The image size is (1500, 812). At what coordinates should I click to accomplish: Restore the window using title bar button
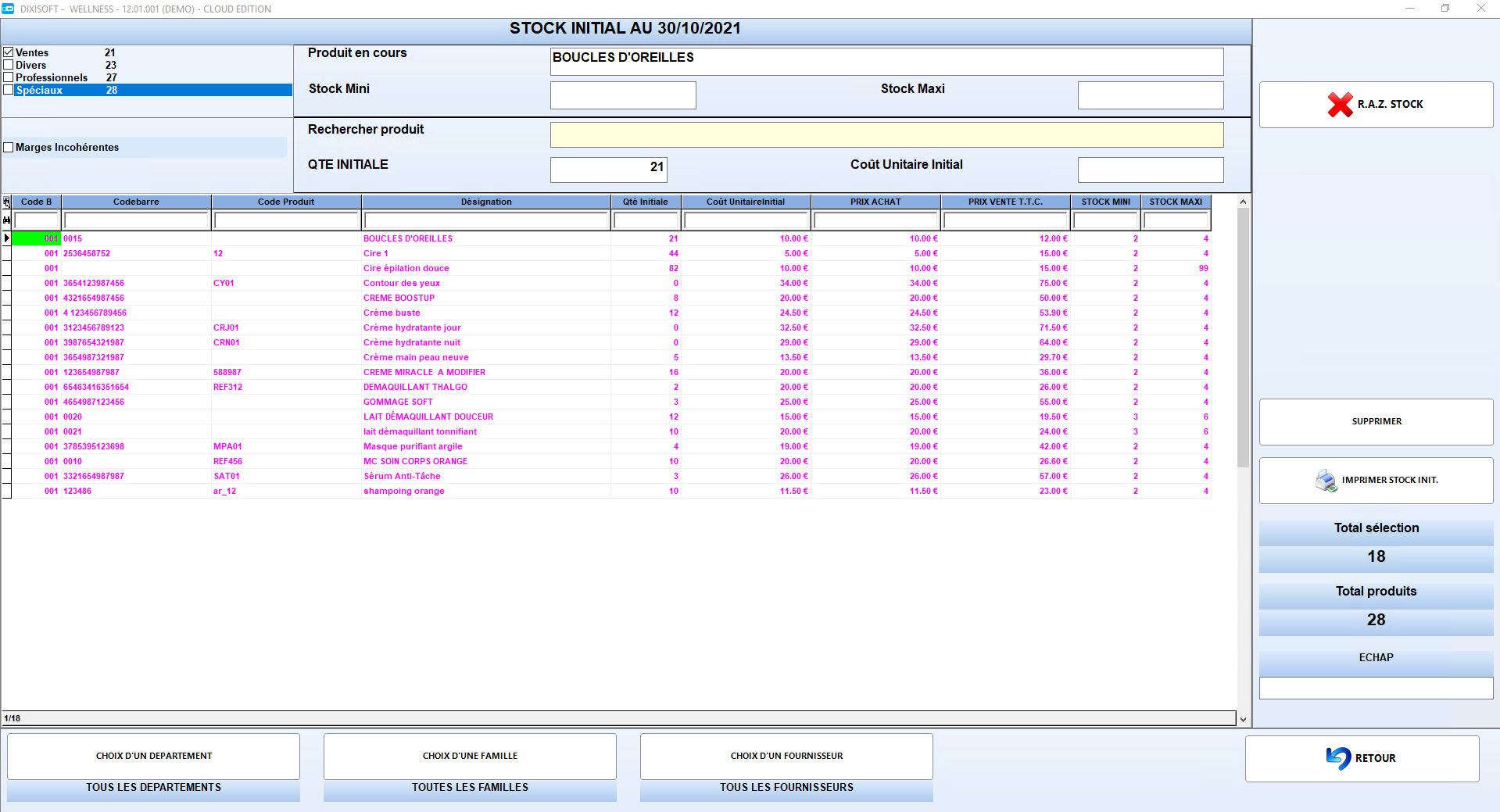[1445, 9]
